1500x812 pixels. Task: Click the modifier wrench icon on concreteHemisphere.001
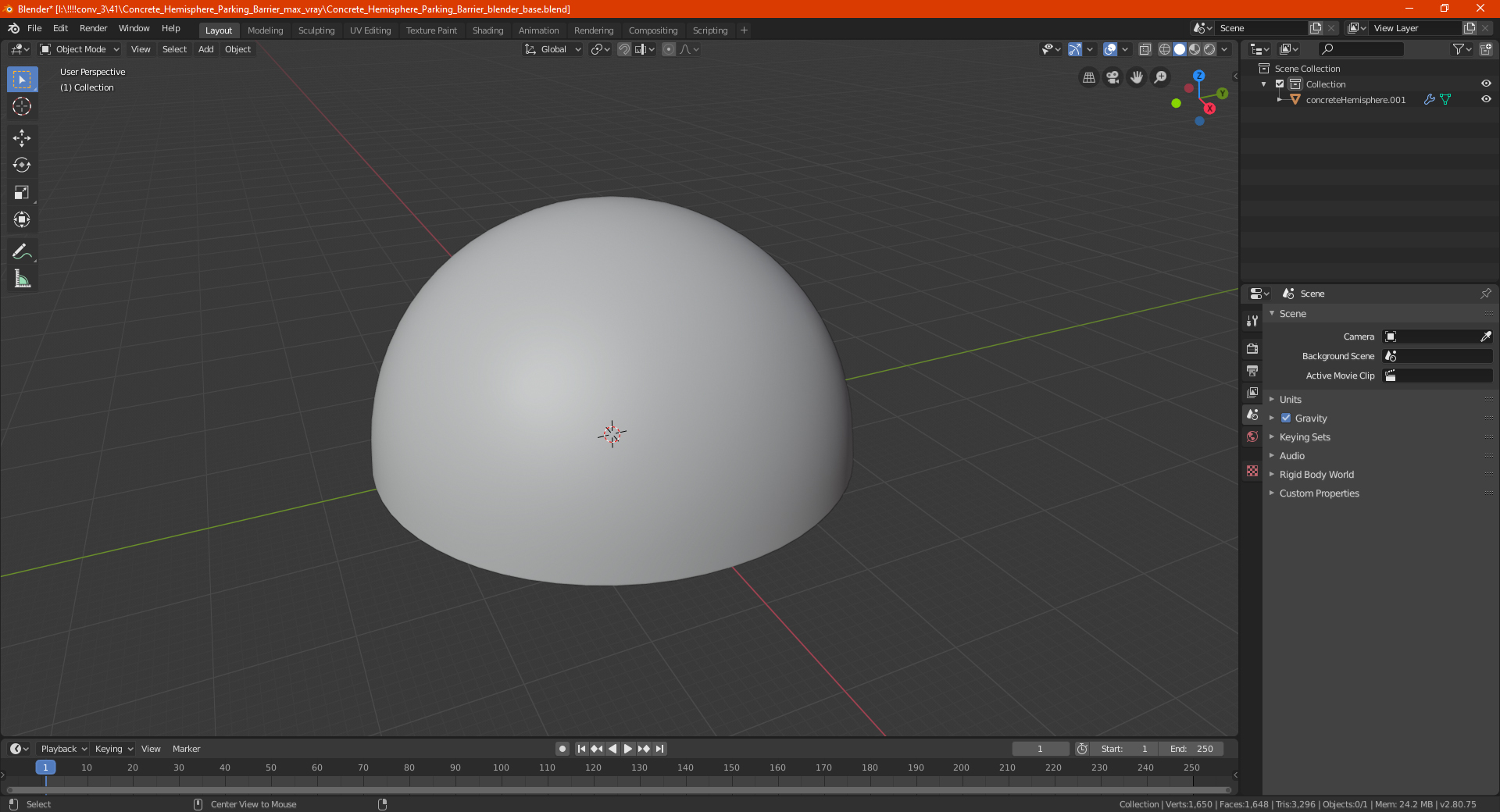click(x=1429, y=99)
